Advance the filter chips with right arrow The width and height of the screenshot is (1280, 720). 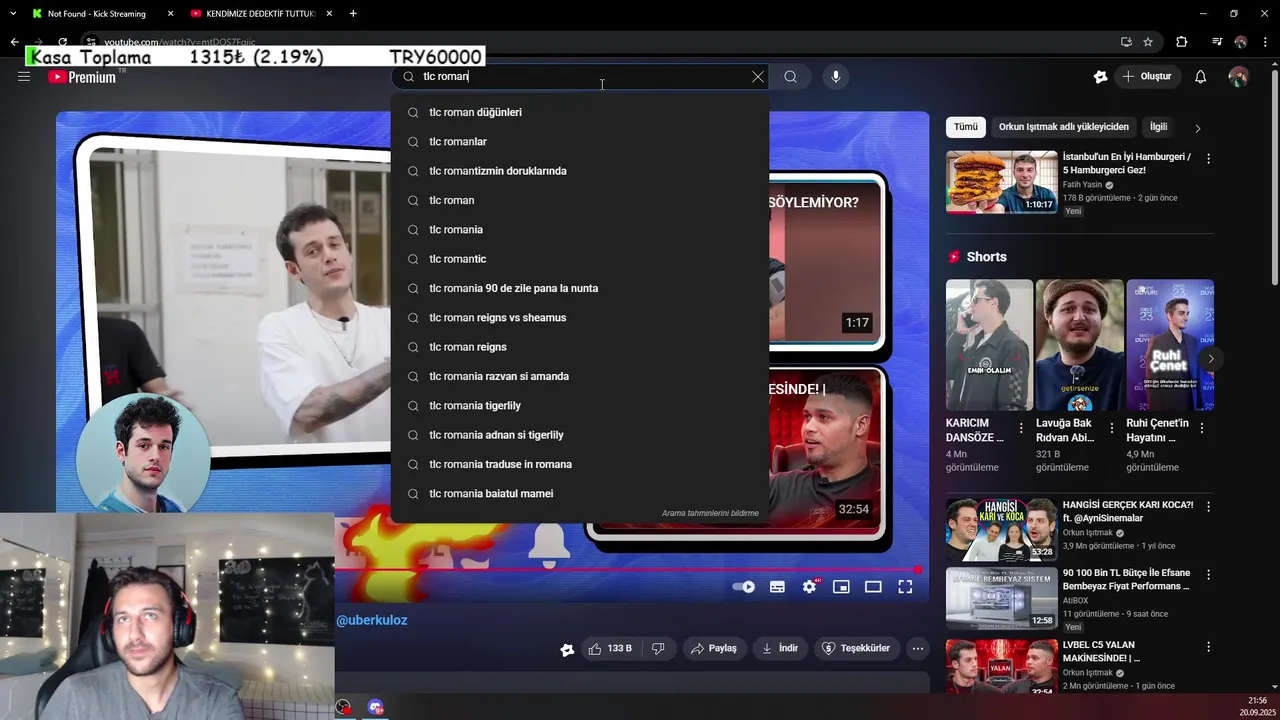pyautogui.click(x=1197, y=128)
